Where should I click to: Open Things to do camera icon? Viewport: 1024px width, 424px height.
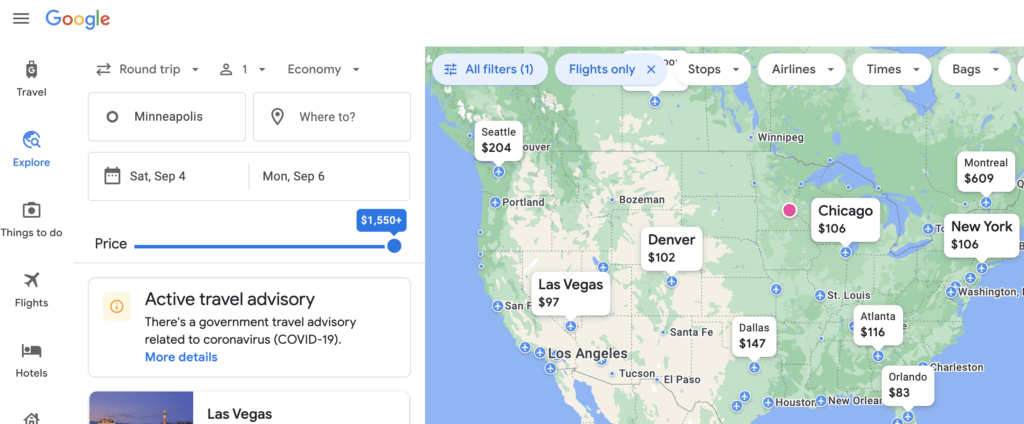tap(31, 210)
